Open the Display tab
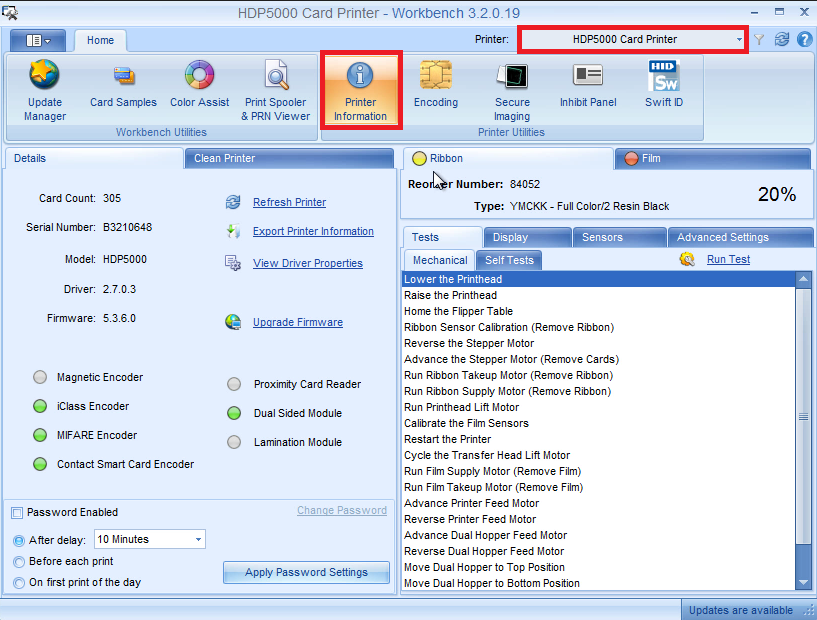Image resolution: width=817 pixels, height=620 pixels. point(527,237)
